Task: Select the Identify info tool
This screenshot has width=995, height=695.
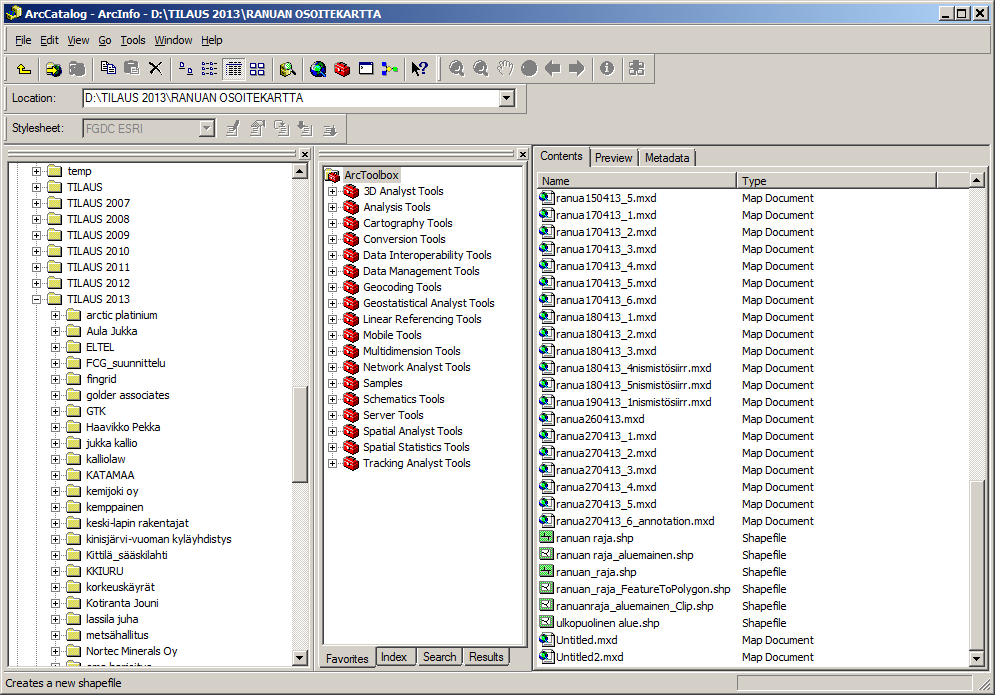Action: 607,69
